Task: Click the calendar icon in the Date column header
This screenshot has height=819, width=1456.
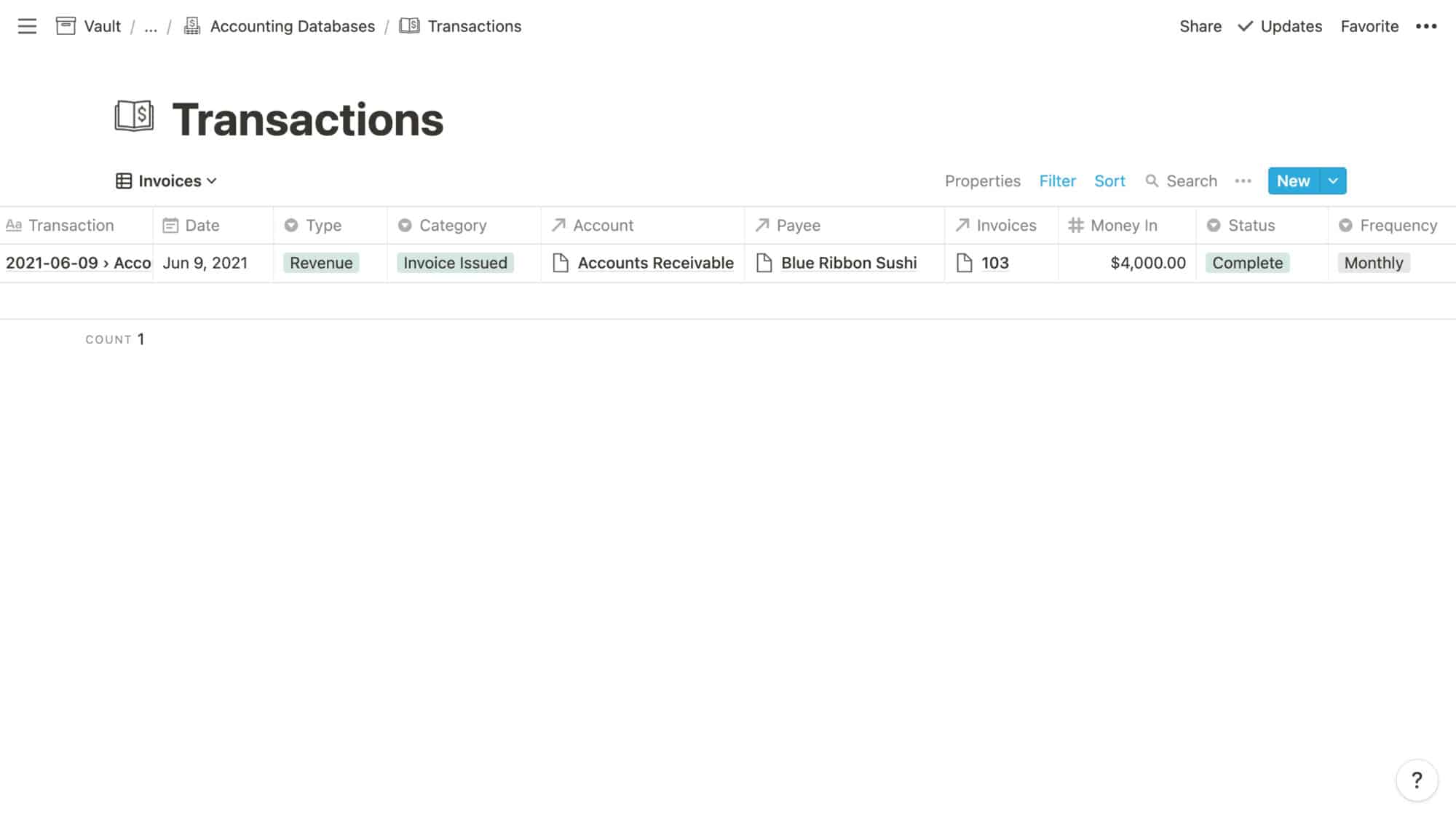Action: click(x=171, y=226)
